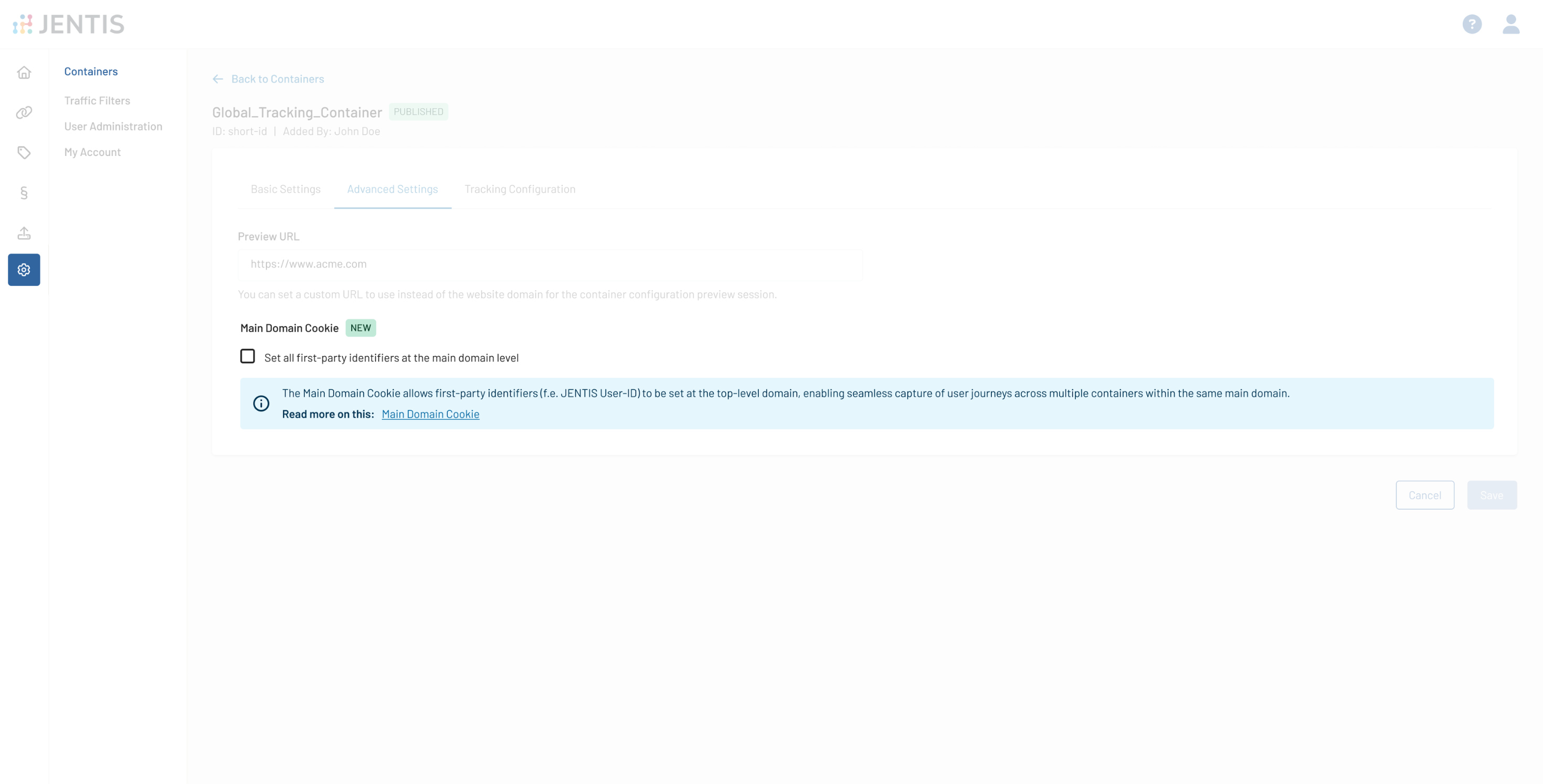
Task: Open the upload/publish sidebar icon
Action: point(24,233)
